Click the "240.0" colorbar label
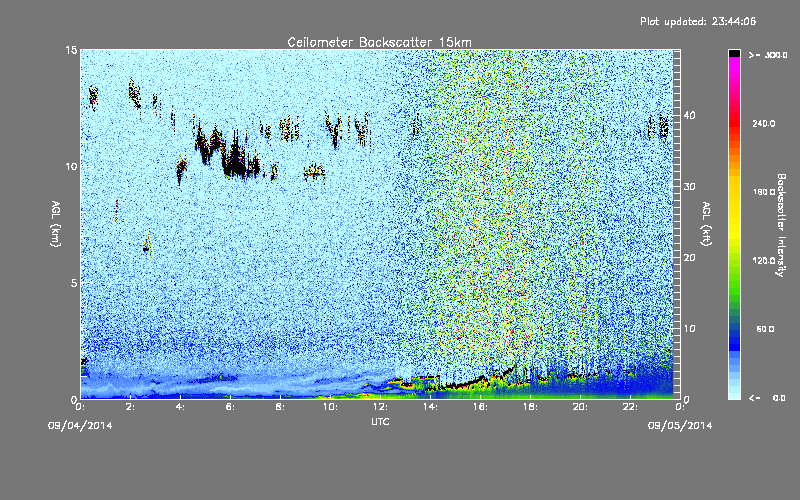Viewport: 800px width, 500px height. click(x=764, y=124)
